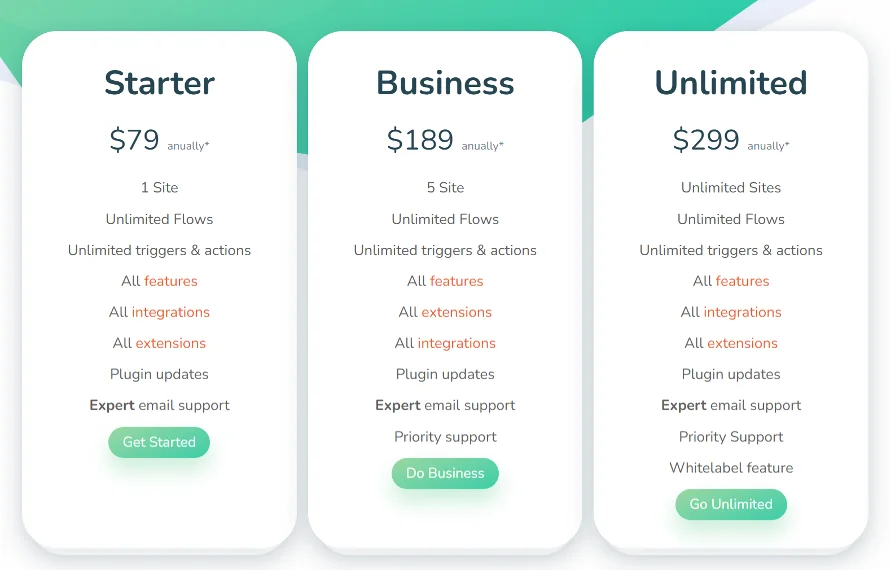
Task: Open the extensions link in Unlimited plan
Action: click(742, 343)
